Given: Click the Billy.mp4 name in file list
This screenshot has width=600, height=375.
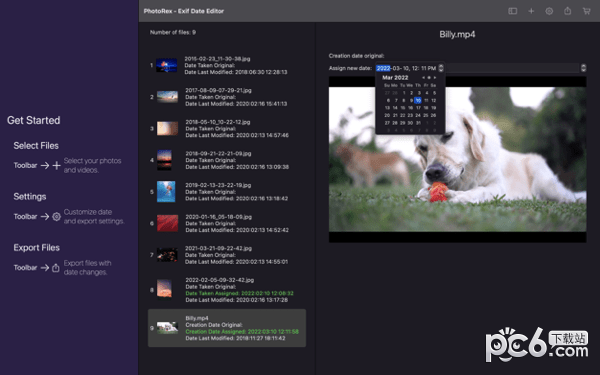Looking at the screenshot, I should coord(197,318).
